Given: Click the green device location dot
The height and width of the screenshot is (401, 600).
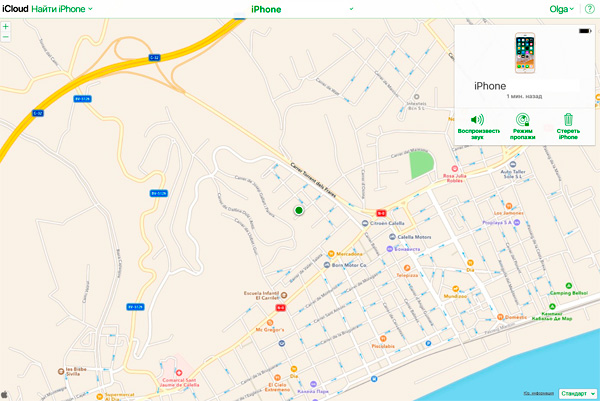Looking at the screenshot, I should point(298,211).
